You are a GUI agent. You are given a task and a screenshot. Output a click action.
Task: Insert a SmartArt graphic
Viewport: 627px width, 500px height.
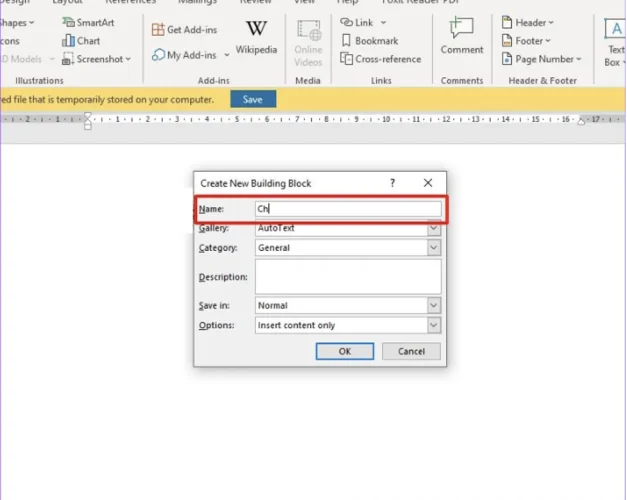pyautogui.click(x=88, y=22)
